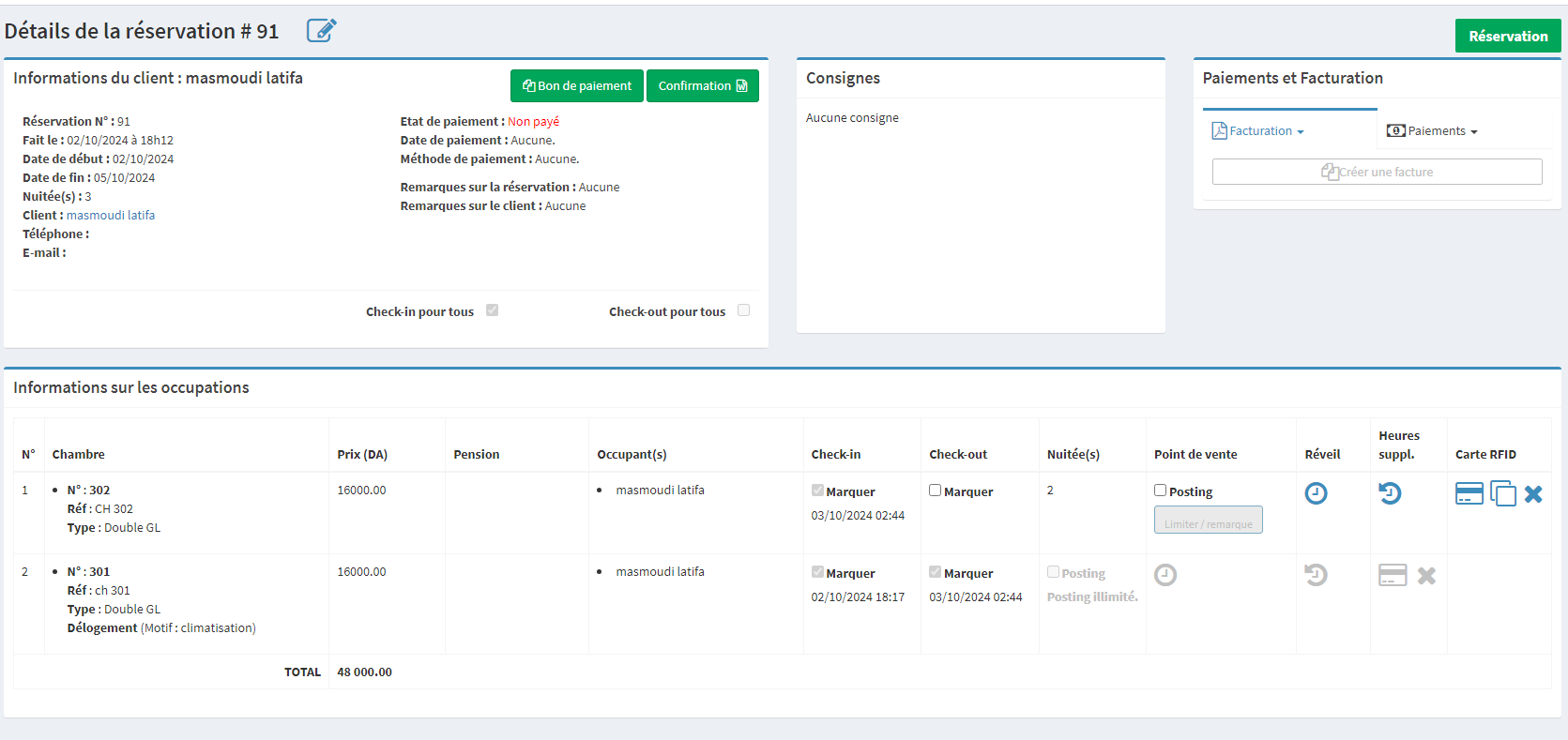
Task: Click the greyed clock icon in room 301 row
Action: [1165, 575]
